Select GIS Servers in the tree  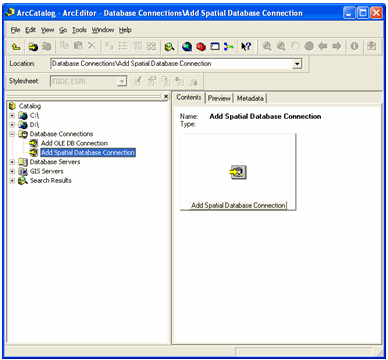point(46,171)
